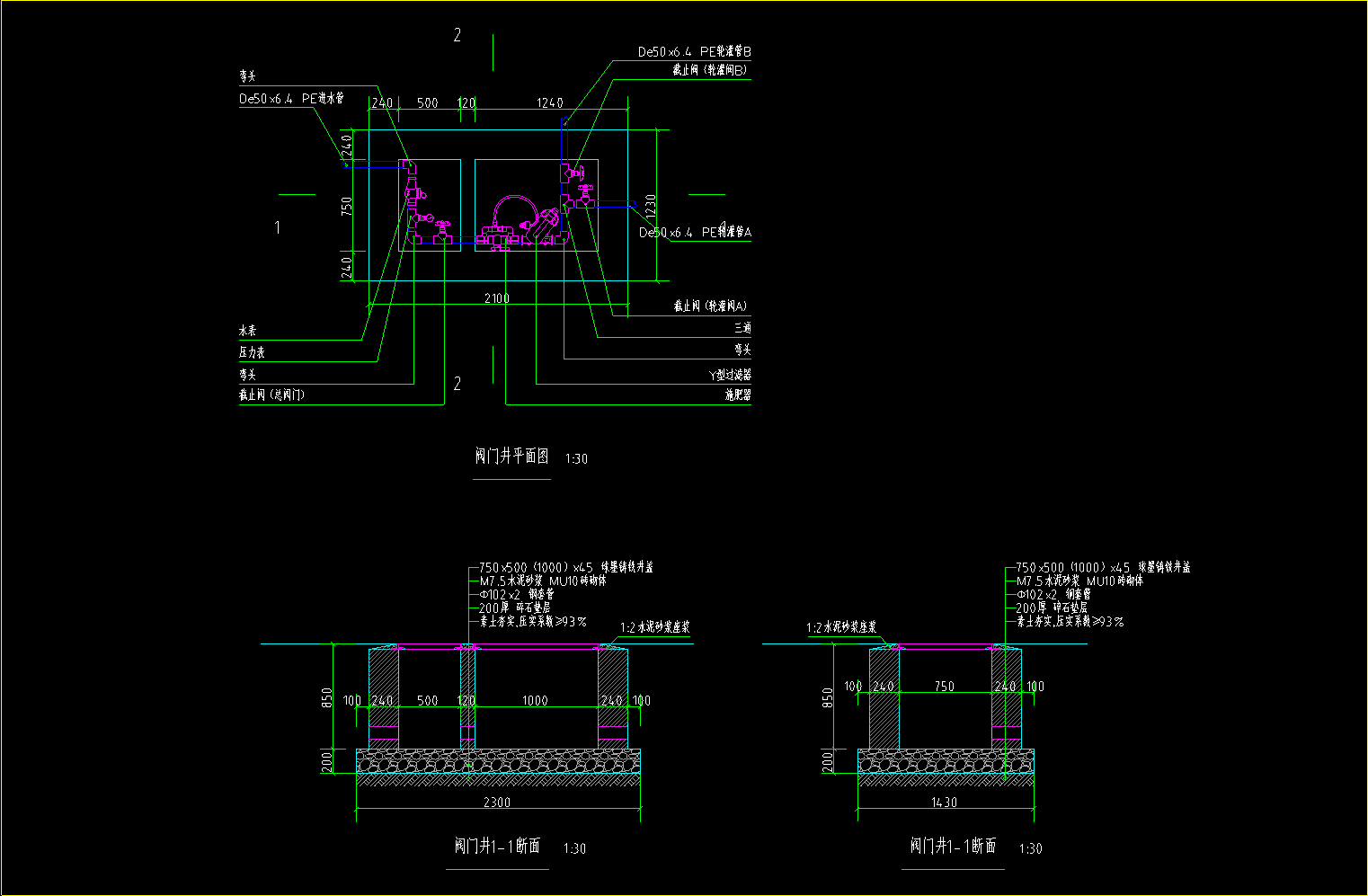The width and height of the screenshot is (1368, 896).
Task: Click the 2300 base width dimension
Action: [496, 803]
